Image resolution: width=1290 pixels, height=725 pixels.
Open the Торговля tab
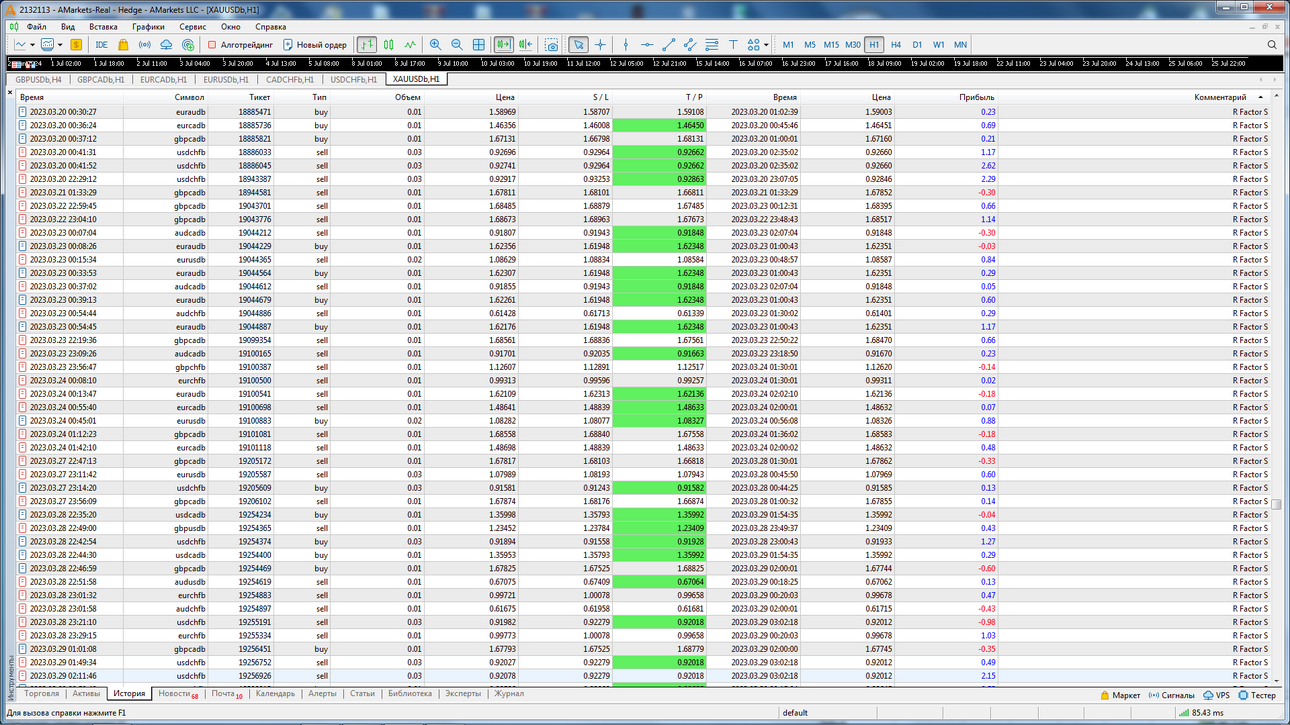click(x=42, y=693)
